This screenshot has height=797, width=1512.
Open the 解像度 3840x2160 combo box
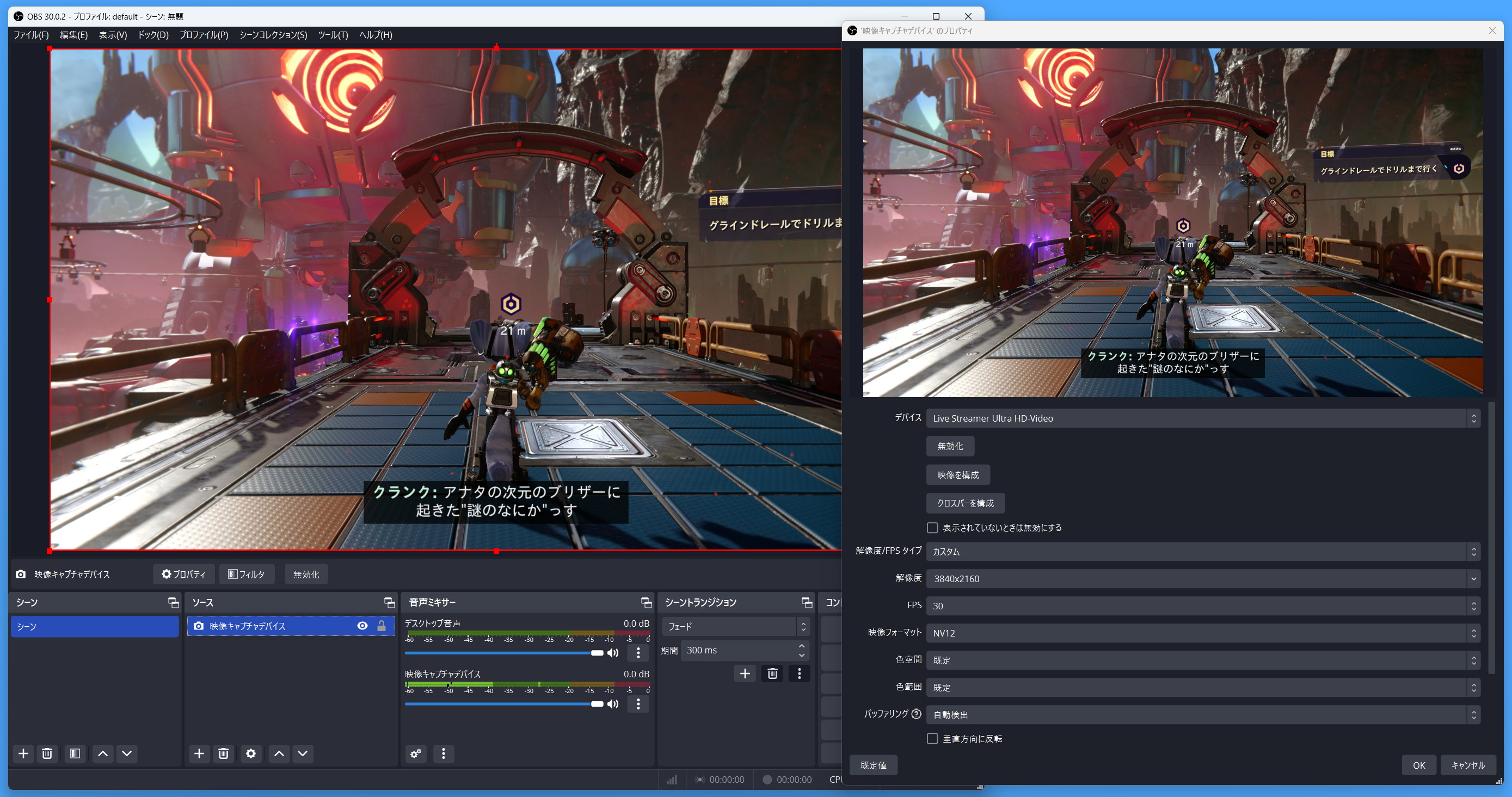pyautogui.click(x=1203, y=579)
